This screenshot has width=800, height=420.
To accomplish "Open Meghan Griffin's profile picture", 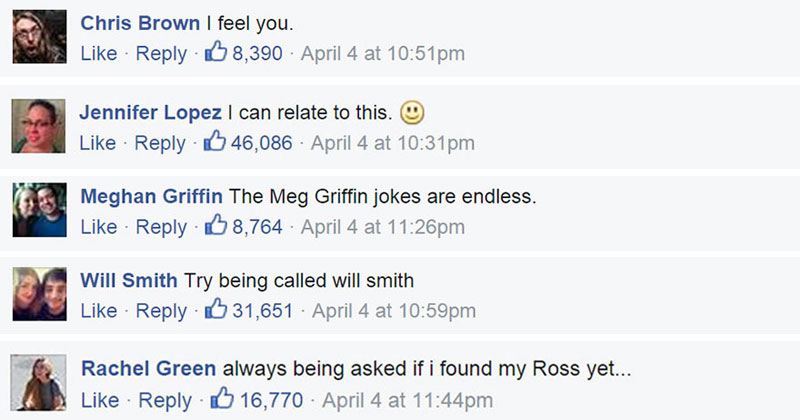I will (40, 211).
